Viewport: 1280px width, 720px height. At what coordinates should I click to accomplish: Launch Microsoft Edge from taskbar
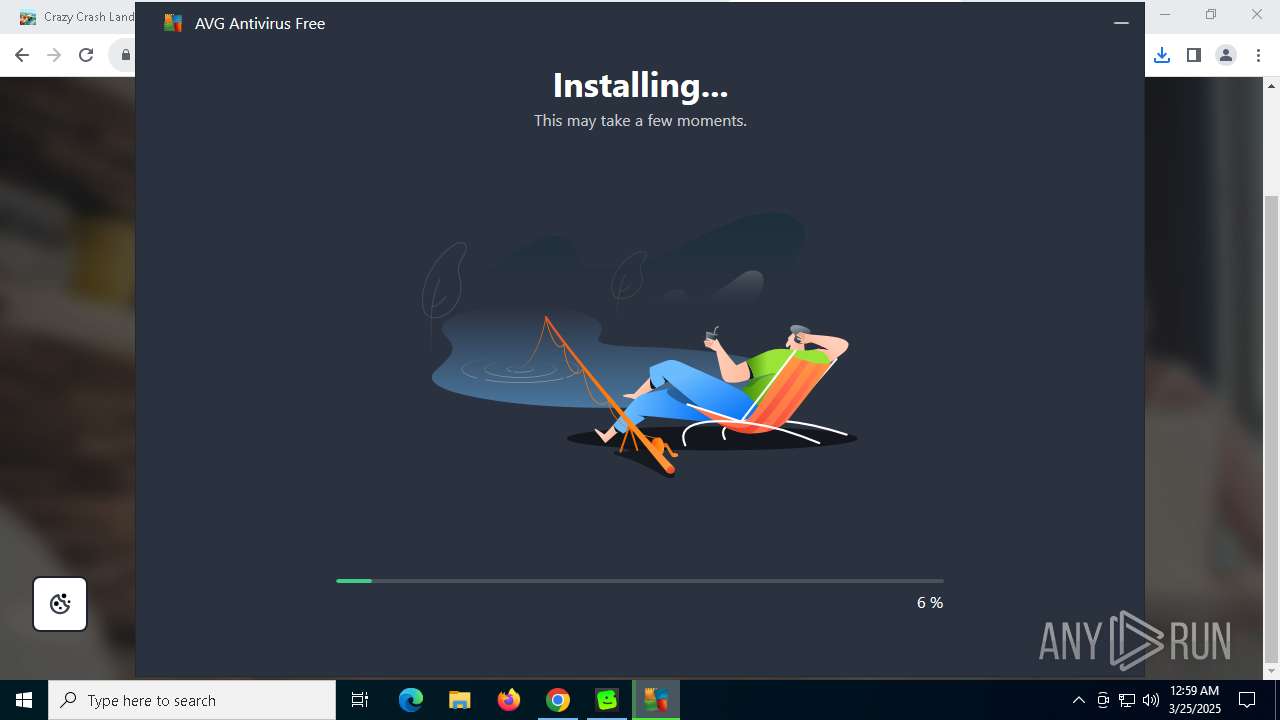click(411, 700)
